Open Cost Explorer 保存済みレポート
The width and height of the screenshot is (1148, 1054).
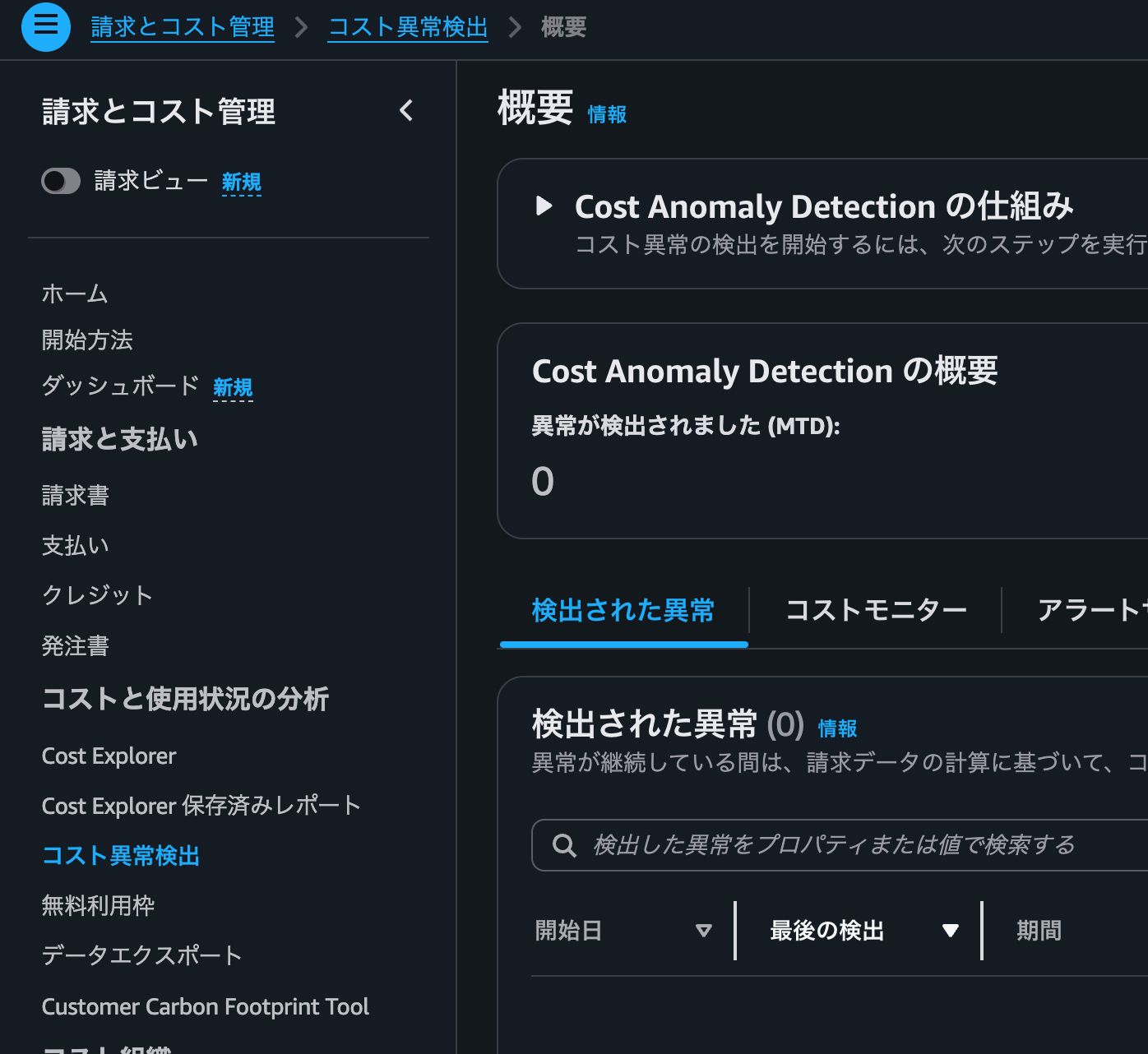(201, 806)
